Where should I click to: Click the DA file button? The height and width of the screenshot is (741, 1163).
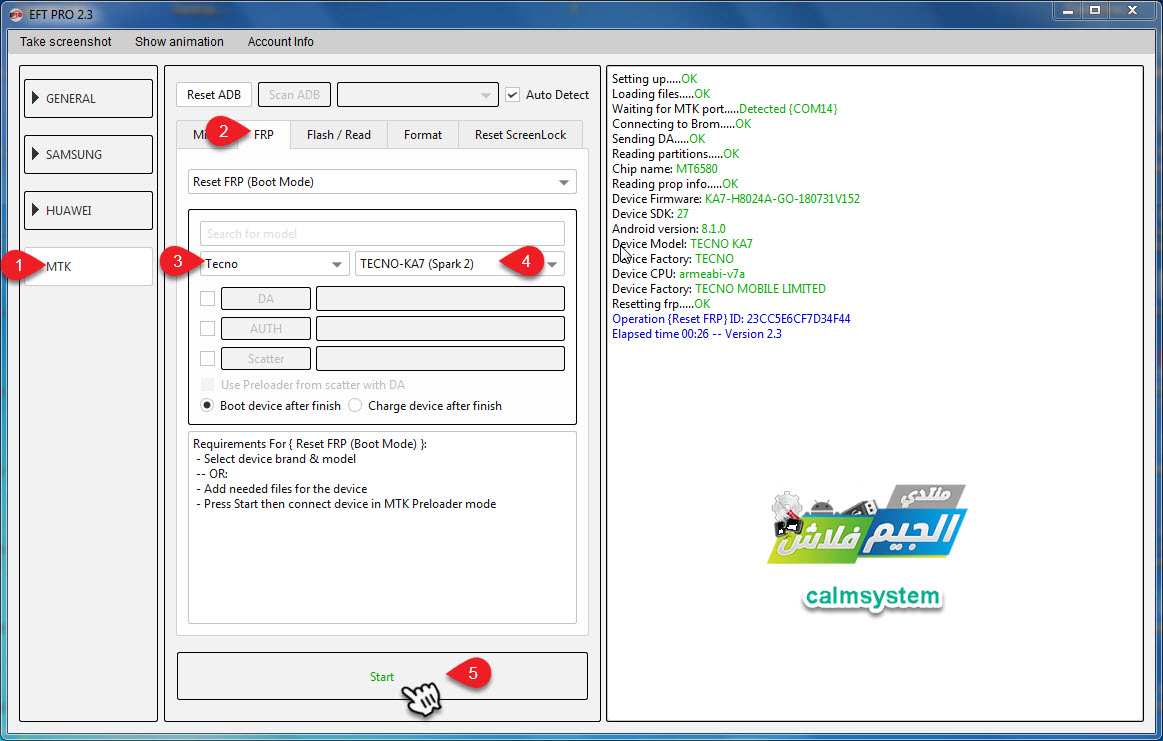point(266,298)
